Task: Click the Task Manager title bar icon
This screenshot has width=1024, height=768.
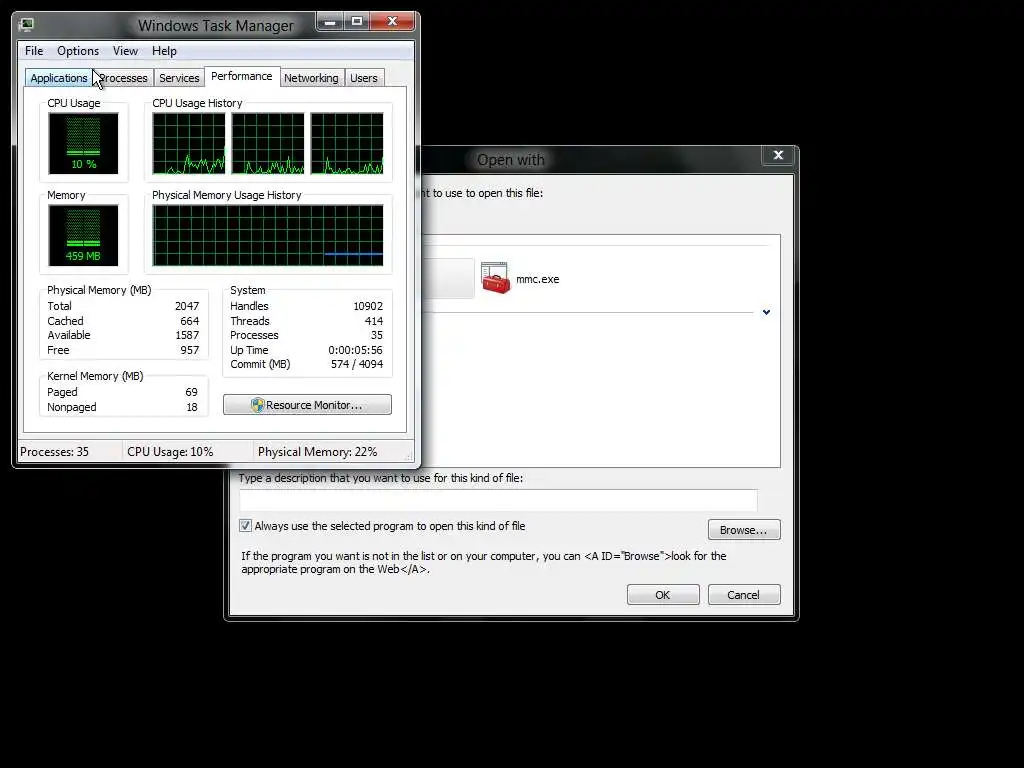Action: click(x=27, y=25)
